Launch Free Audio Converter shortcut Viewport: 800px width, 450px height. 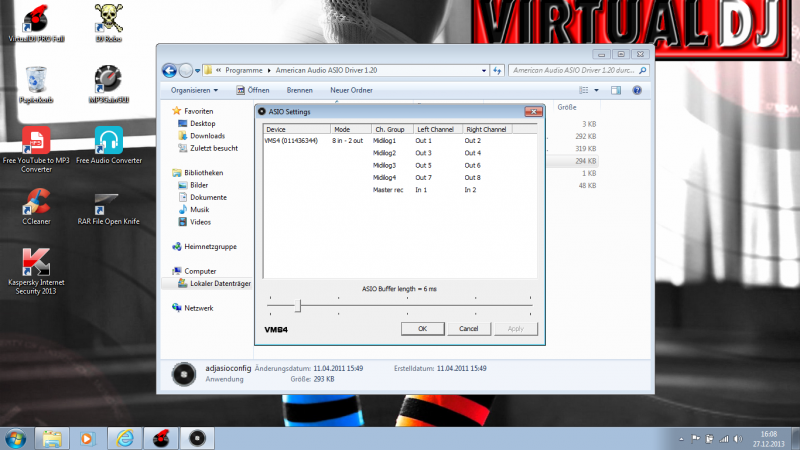(x=109, y=145)
